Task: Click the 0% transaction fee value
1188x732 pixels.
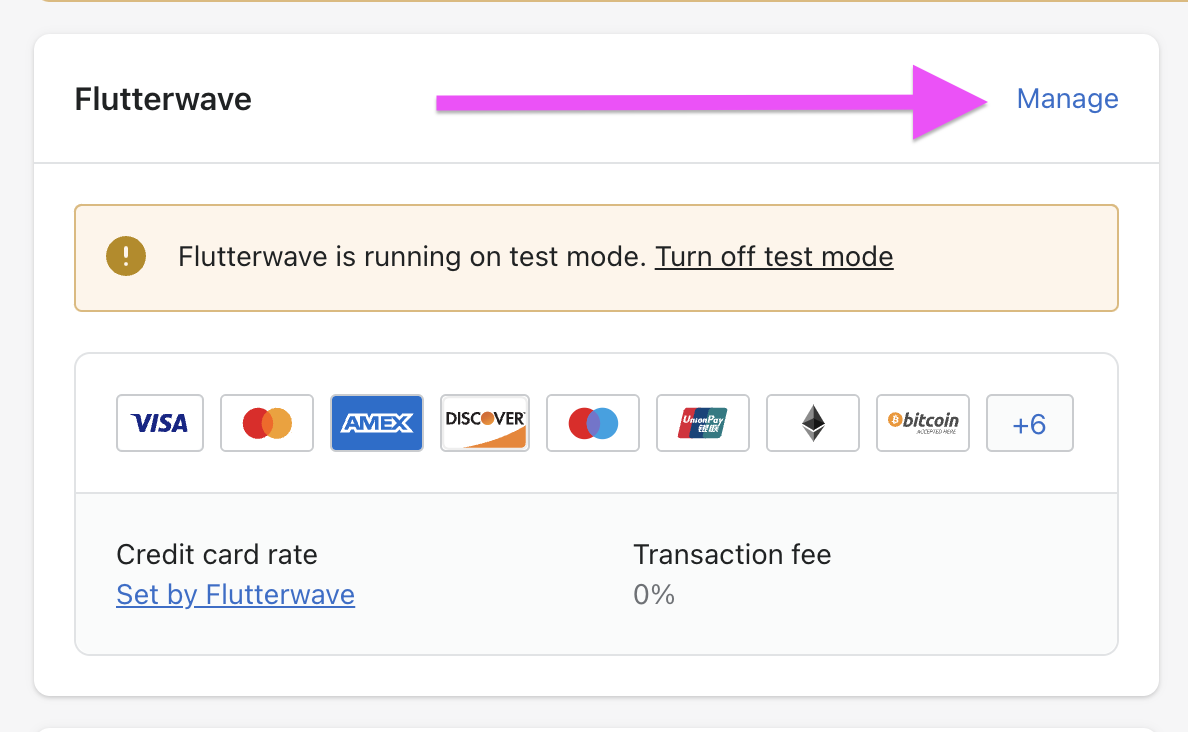Action: 654,595
